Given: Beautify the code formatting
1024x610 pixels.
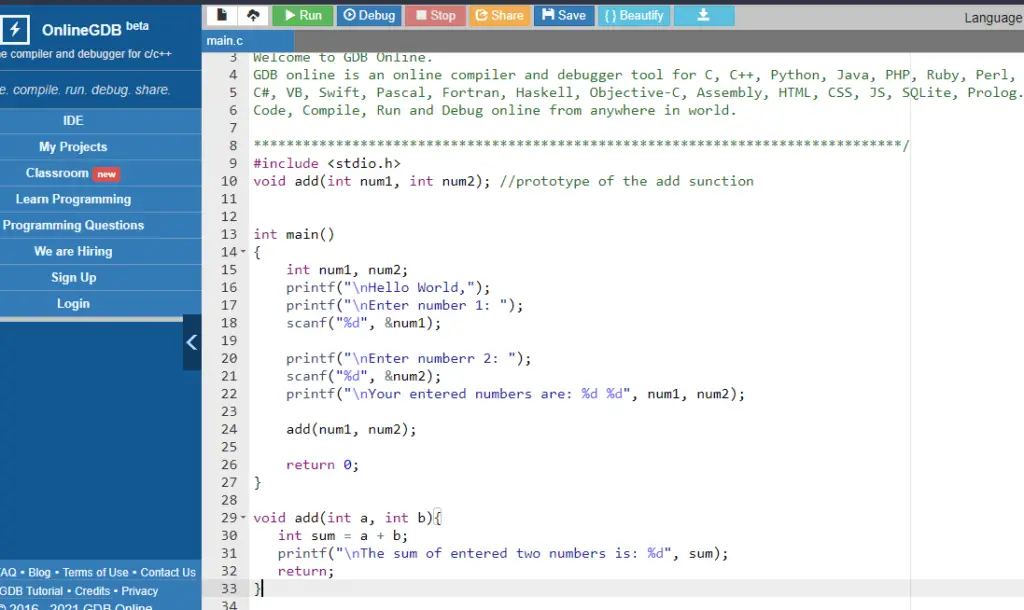Looking at the screenshot, I should click(x=633, y=15).
